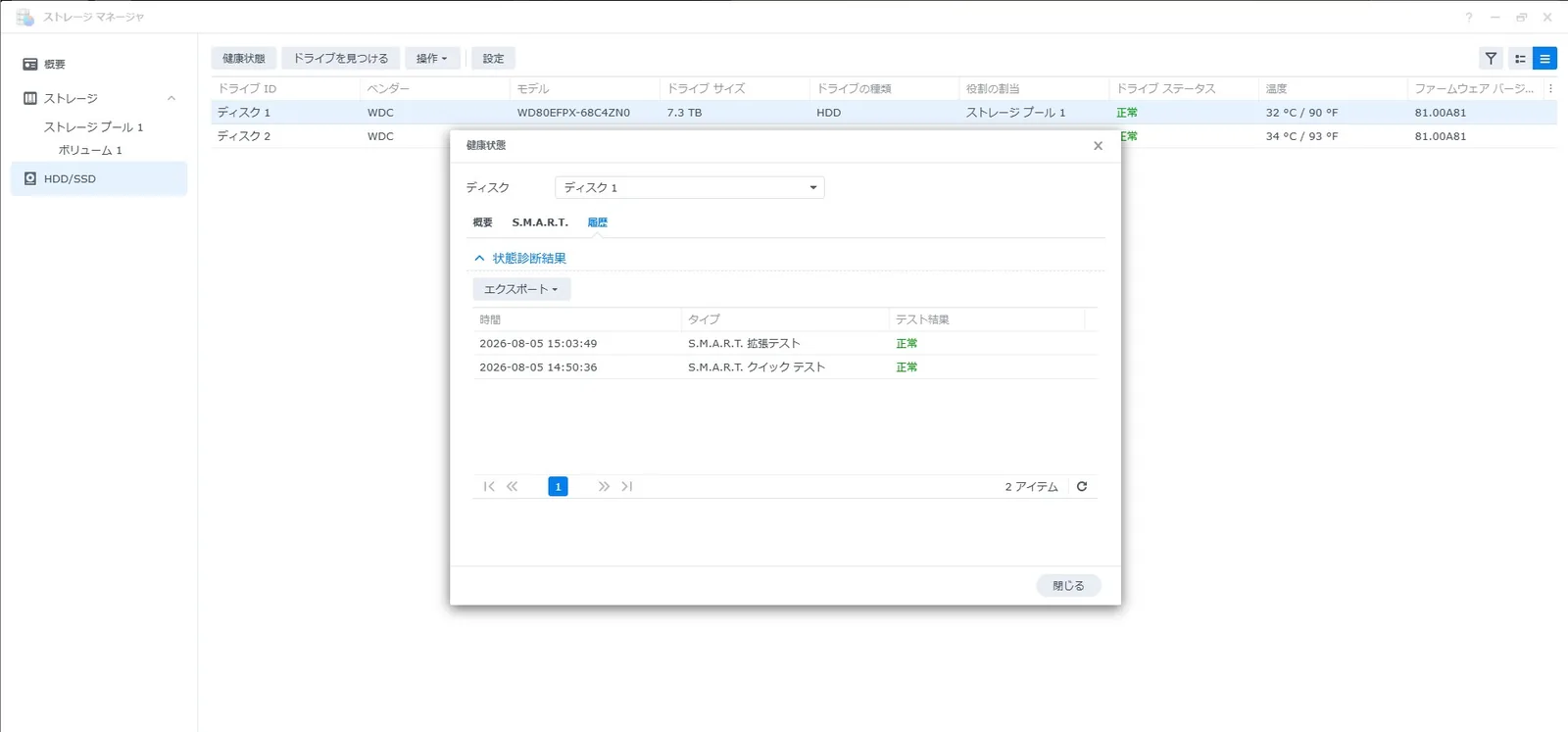Select ストレージ プール 1 in sidebar
1568x732 pixels.
(93, 127)
